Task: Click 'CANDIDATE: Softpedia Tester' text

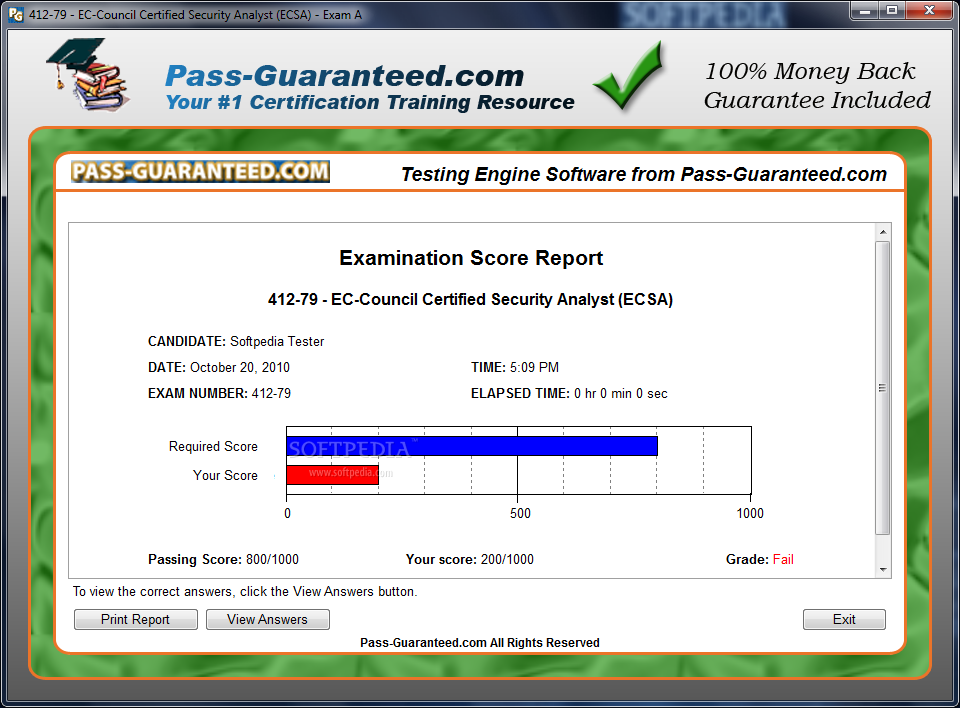Action: [x=236, y=341]
